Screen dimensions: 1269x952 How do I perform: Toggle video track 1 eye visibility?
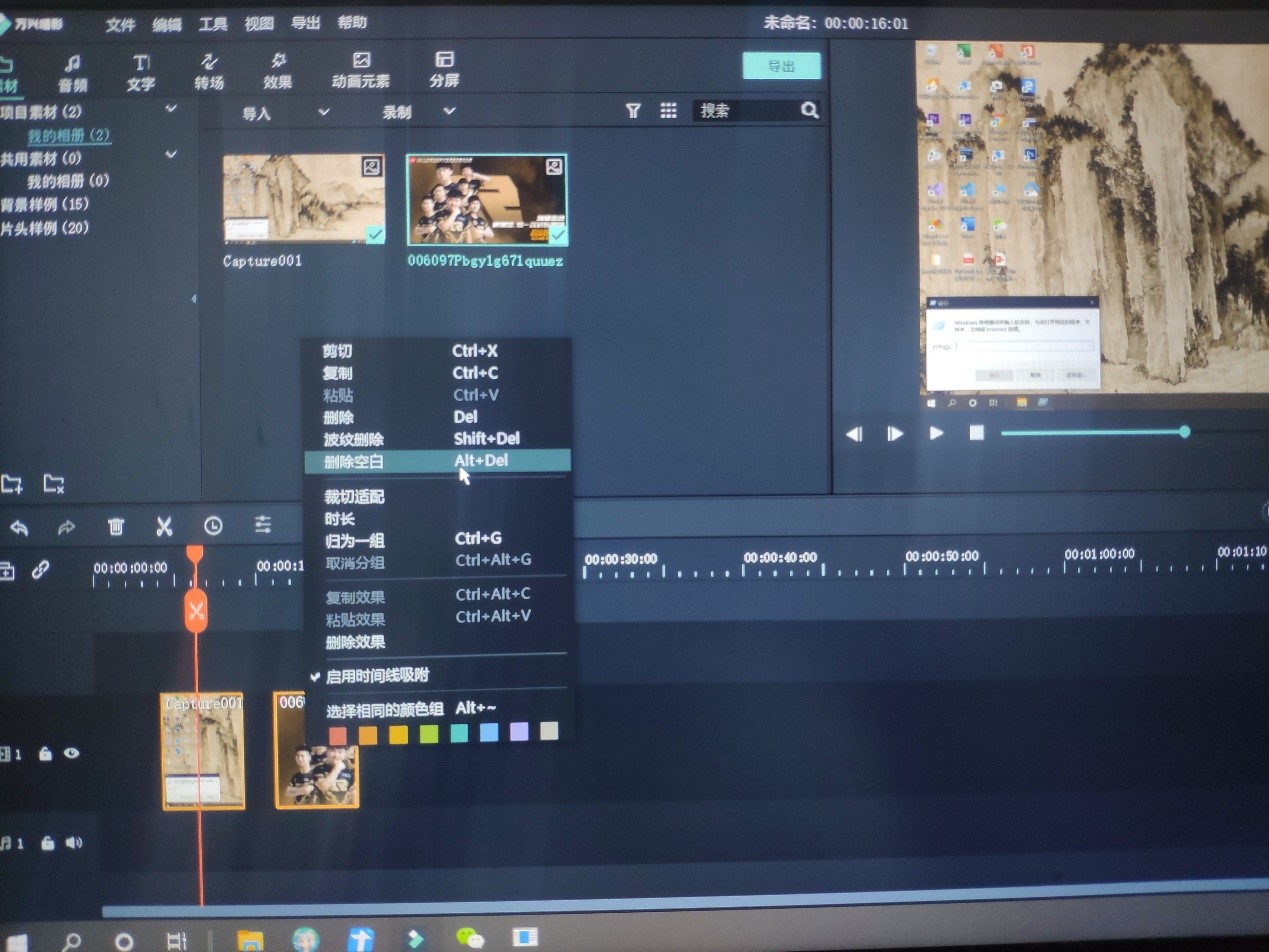[x=71, y=754]
